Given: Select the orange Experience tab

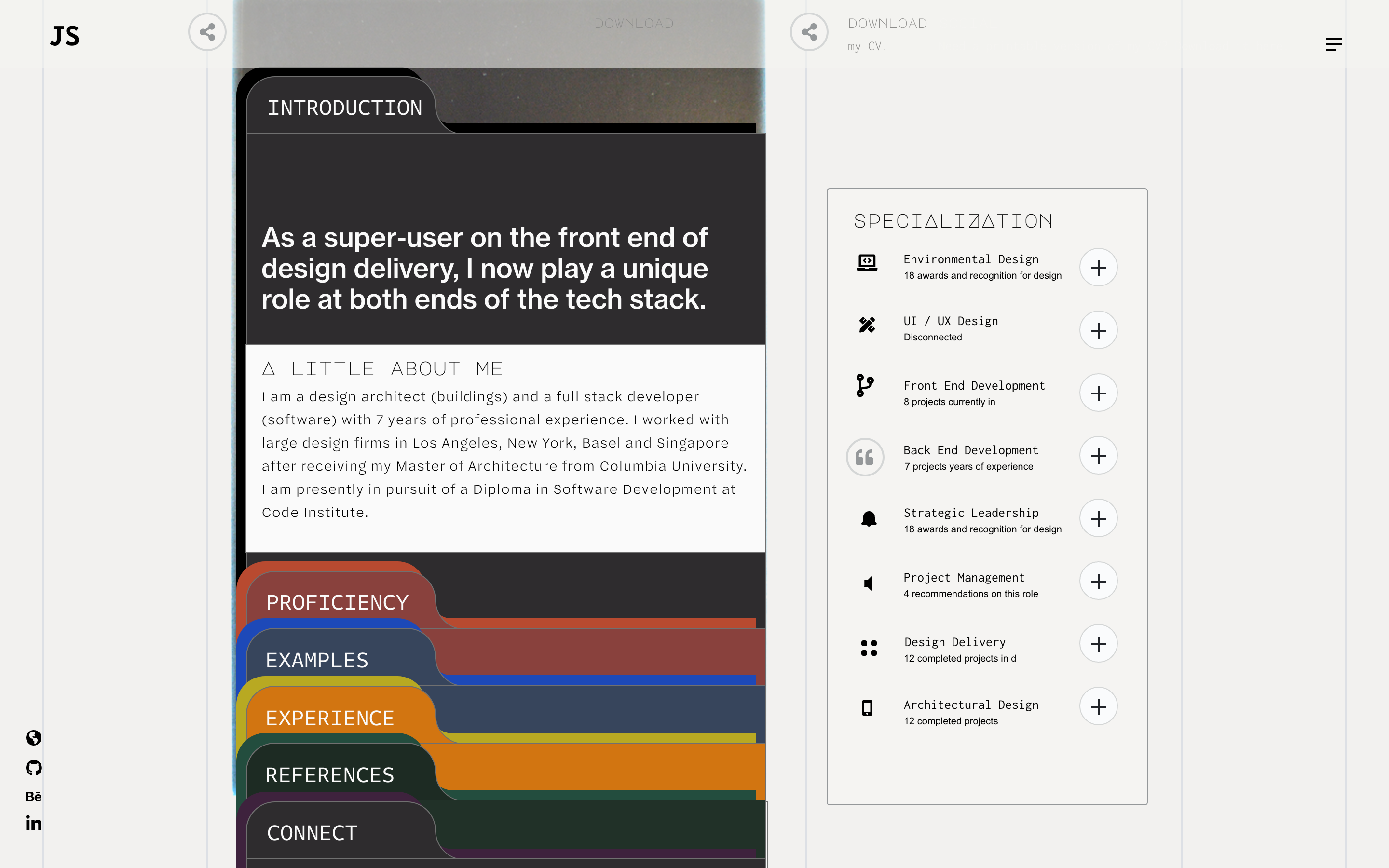Looking at the screenshot, I should [329, 718].
